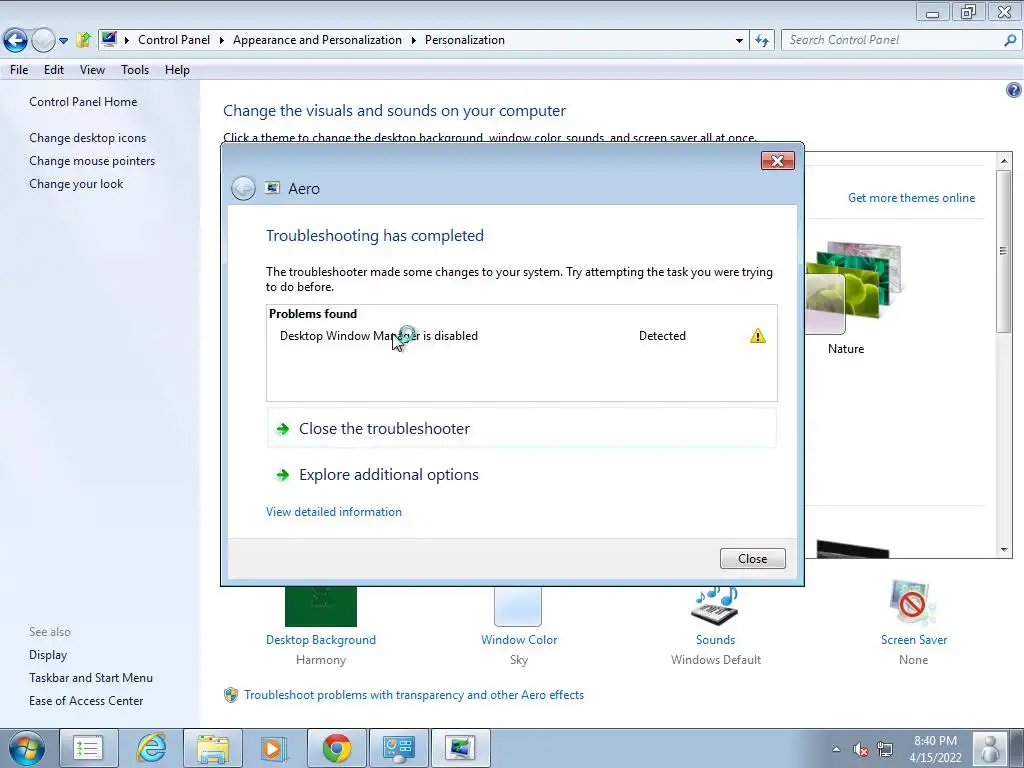
Task: Open Display under See also
Action: click(x=48, y=654)
